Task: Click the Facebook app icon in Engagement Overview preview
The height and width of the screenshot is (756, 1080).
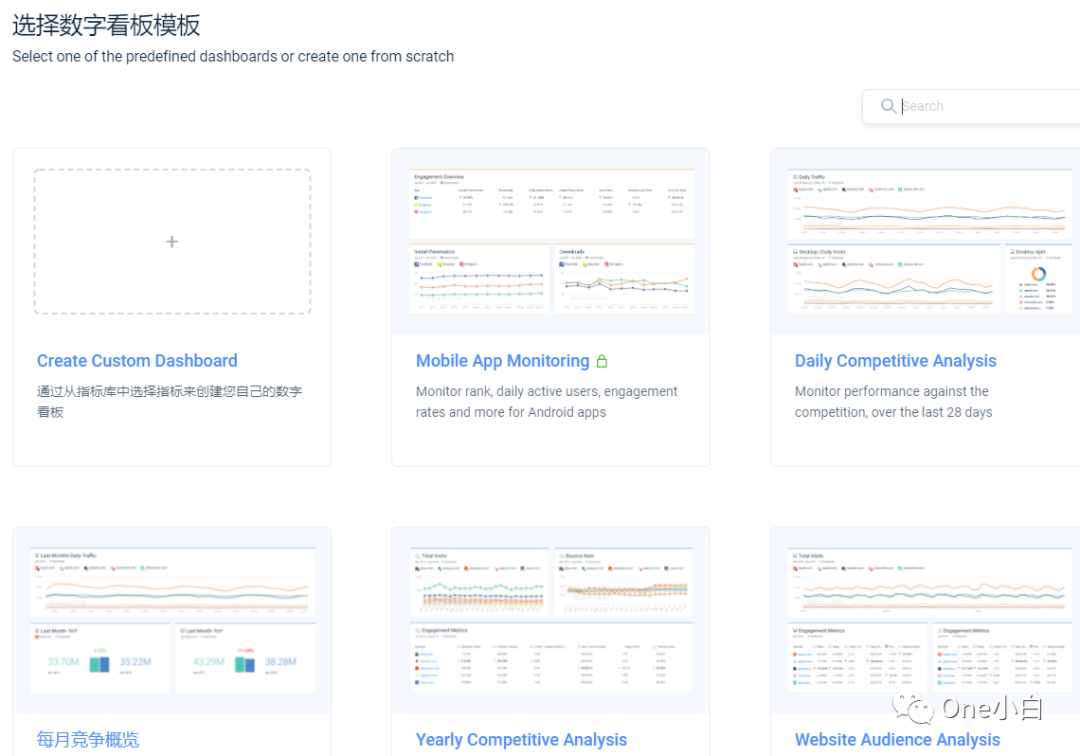Action: 415,198
